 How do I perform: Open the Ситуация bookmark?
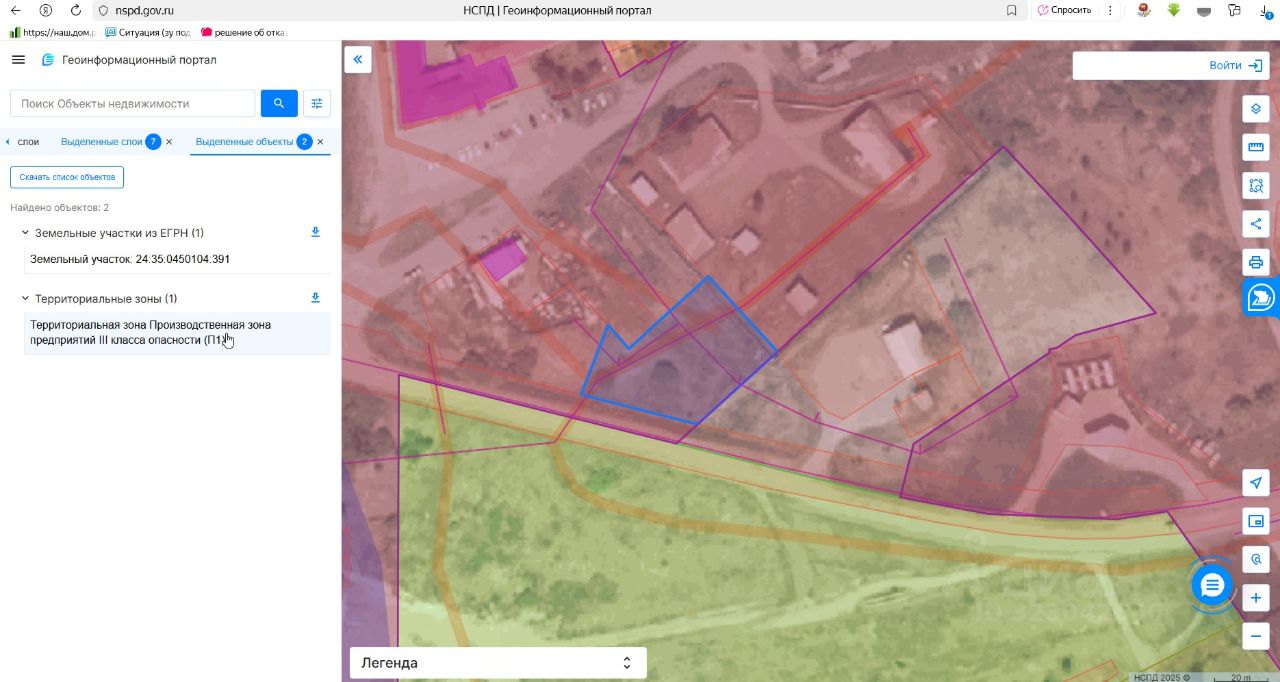[x=148, y=32]
